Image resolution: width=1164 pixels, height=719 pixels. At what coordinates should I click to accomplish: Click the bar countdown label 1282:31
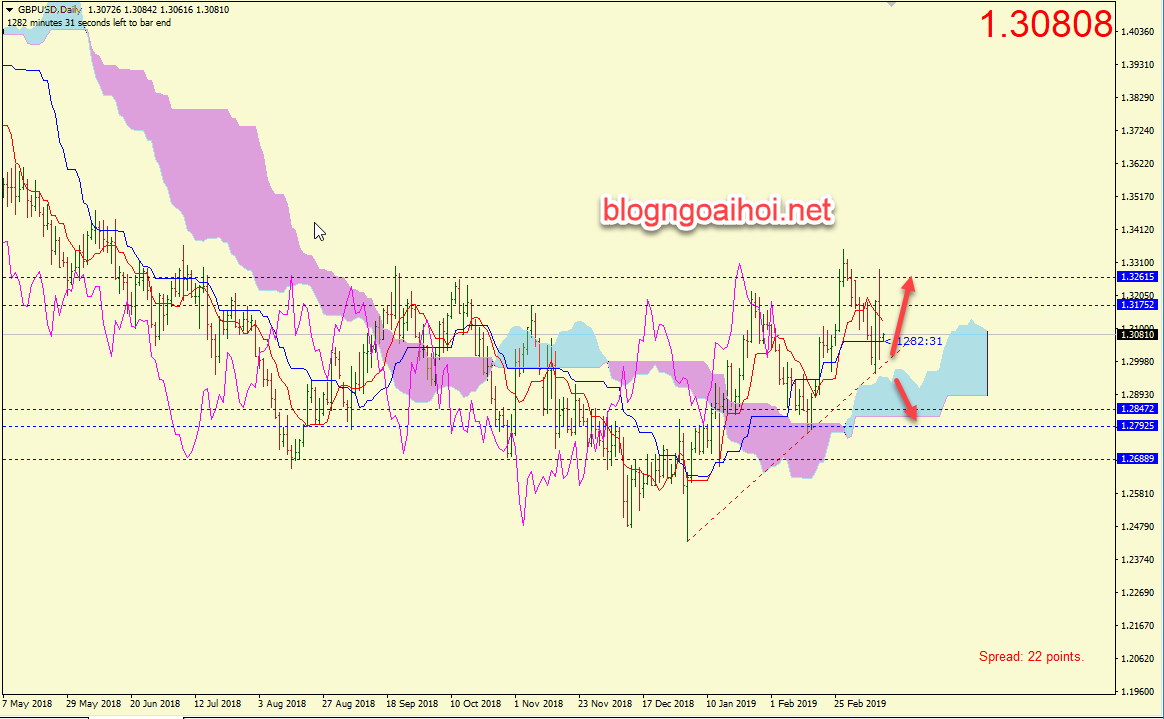pyautogui.click(x=919, y=342)
